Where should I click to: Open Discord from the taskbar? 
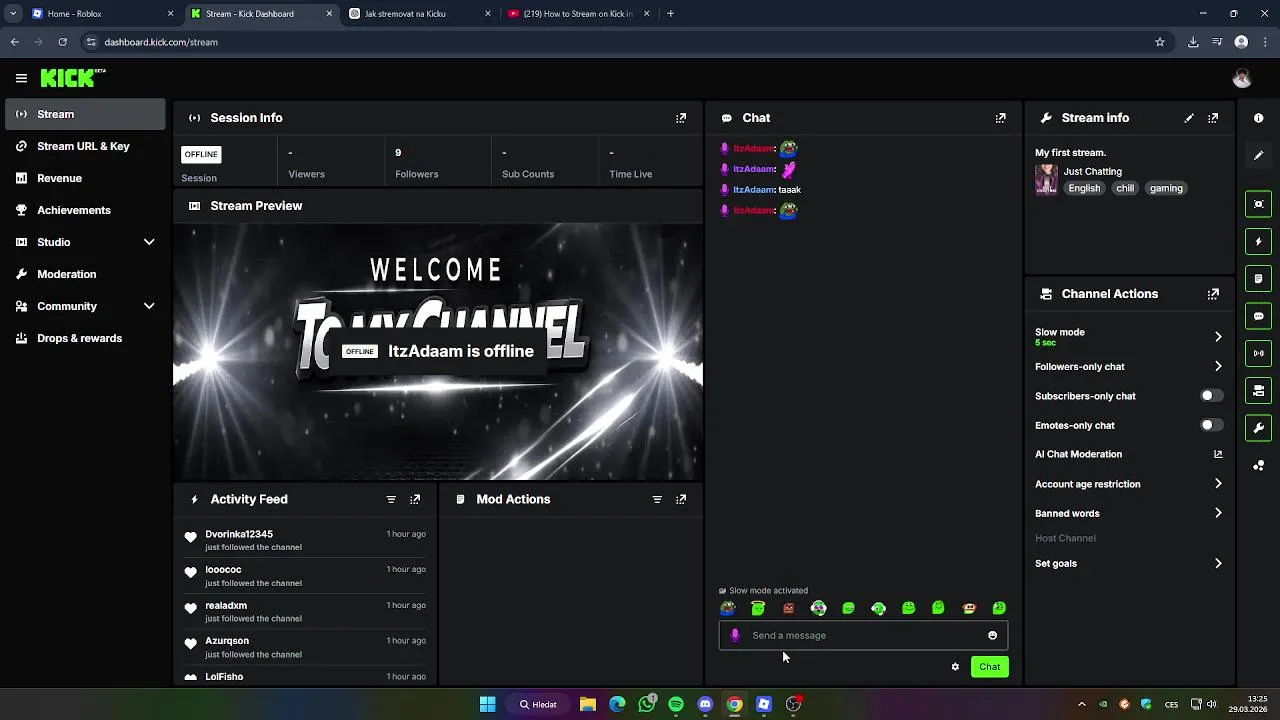[x=705, y=704]
